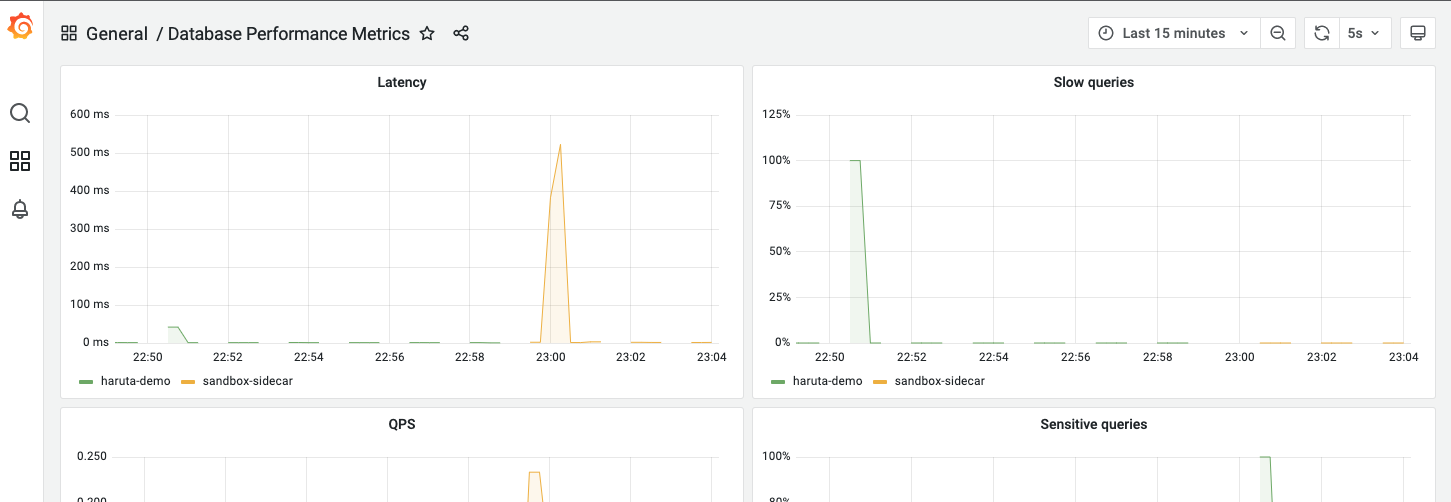Expand the 5s refresh interval dropdown
The image size is (1451, 502).
(x=1364, y=33)
